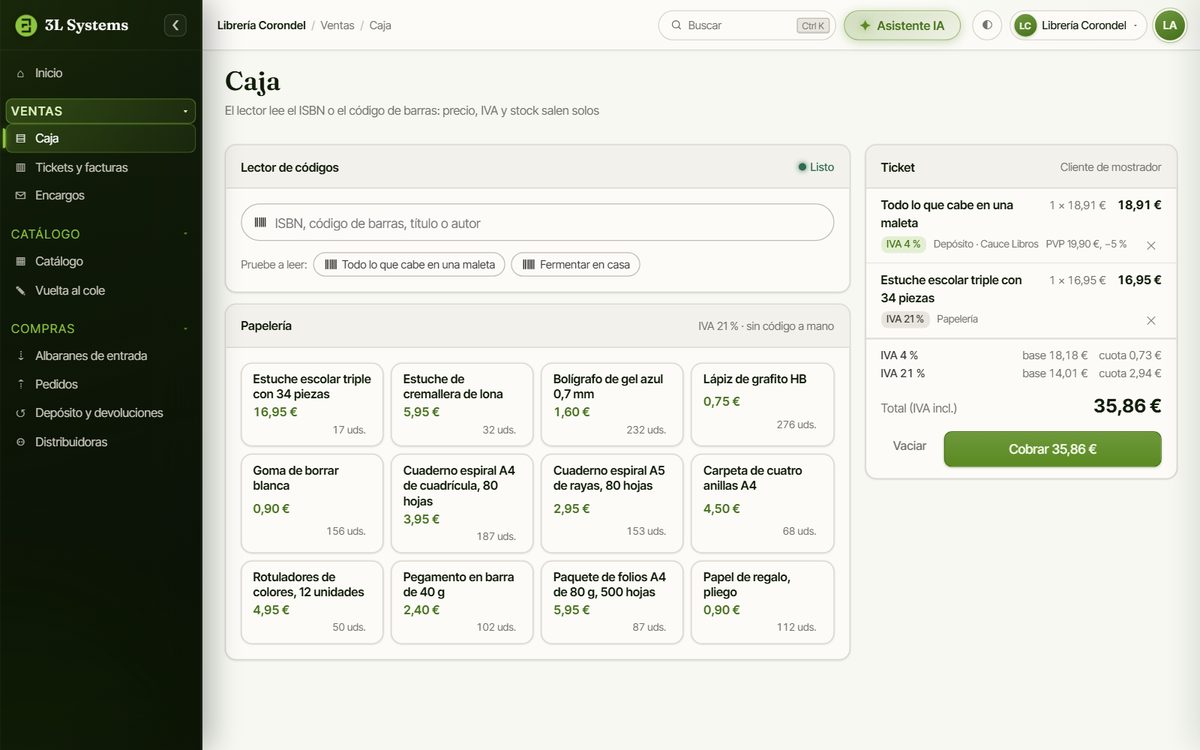Screen dimensions: 1200x750
Task: Click the 3L Systems logo icon
Action: click(26, 25)
